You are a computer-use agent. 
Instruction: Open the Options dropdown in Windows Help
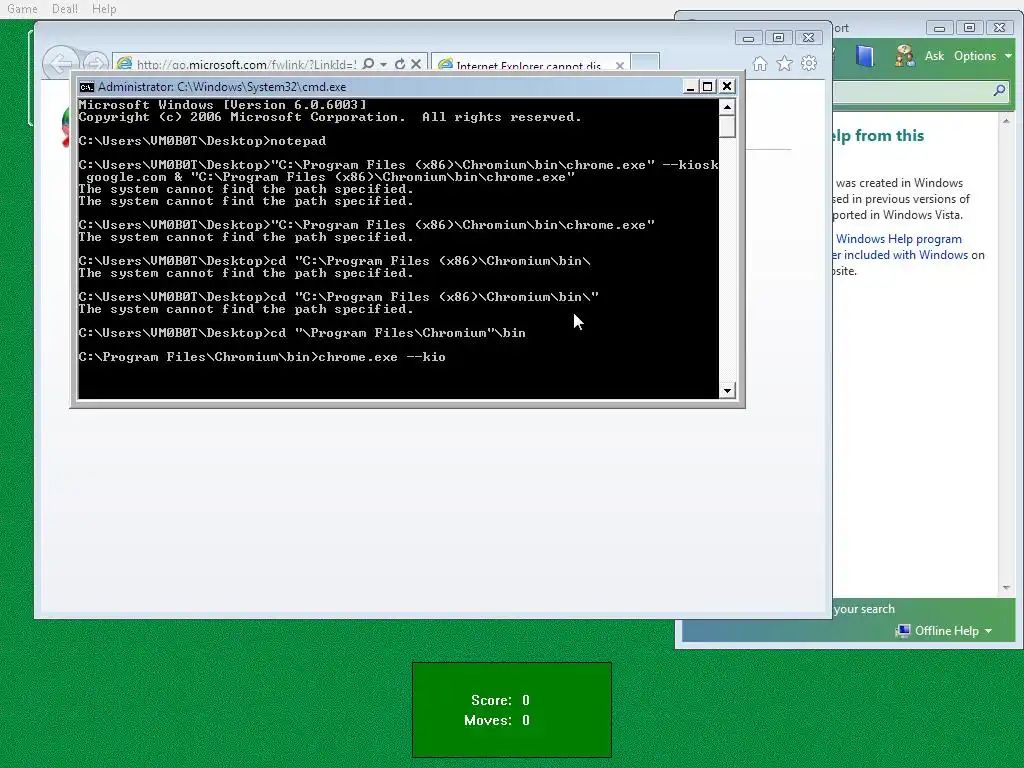982,56
